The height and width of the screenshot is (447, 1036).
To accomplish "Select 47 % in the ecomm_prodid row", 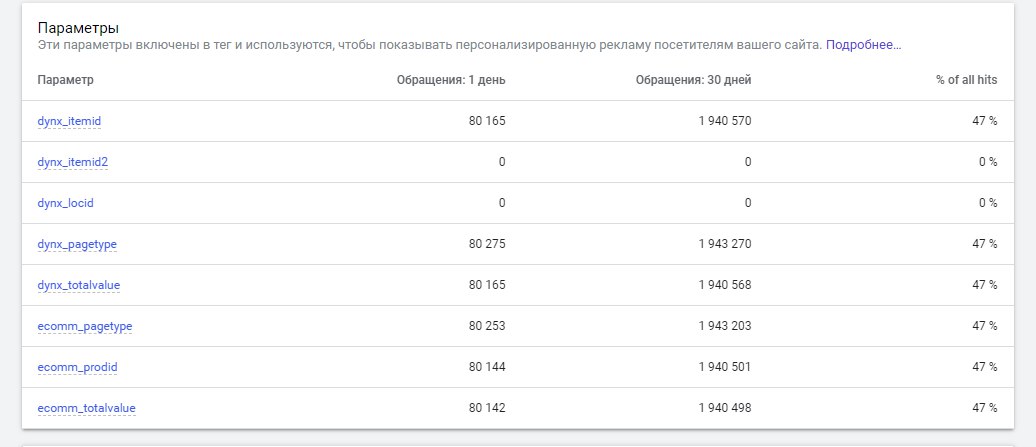I will [x=984, y=366].
